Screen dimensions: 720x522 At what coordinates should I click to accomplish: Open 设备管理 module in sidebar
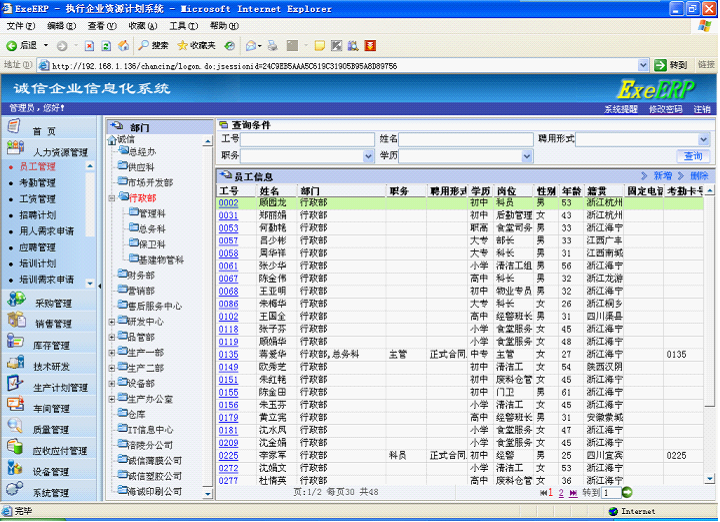click(x=51, y=472)
